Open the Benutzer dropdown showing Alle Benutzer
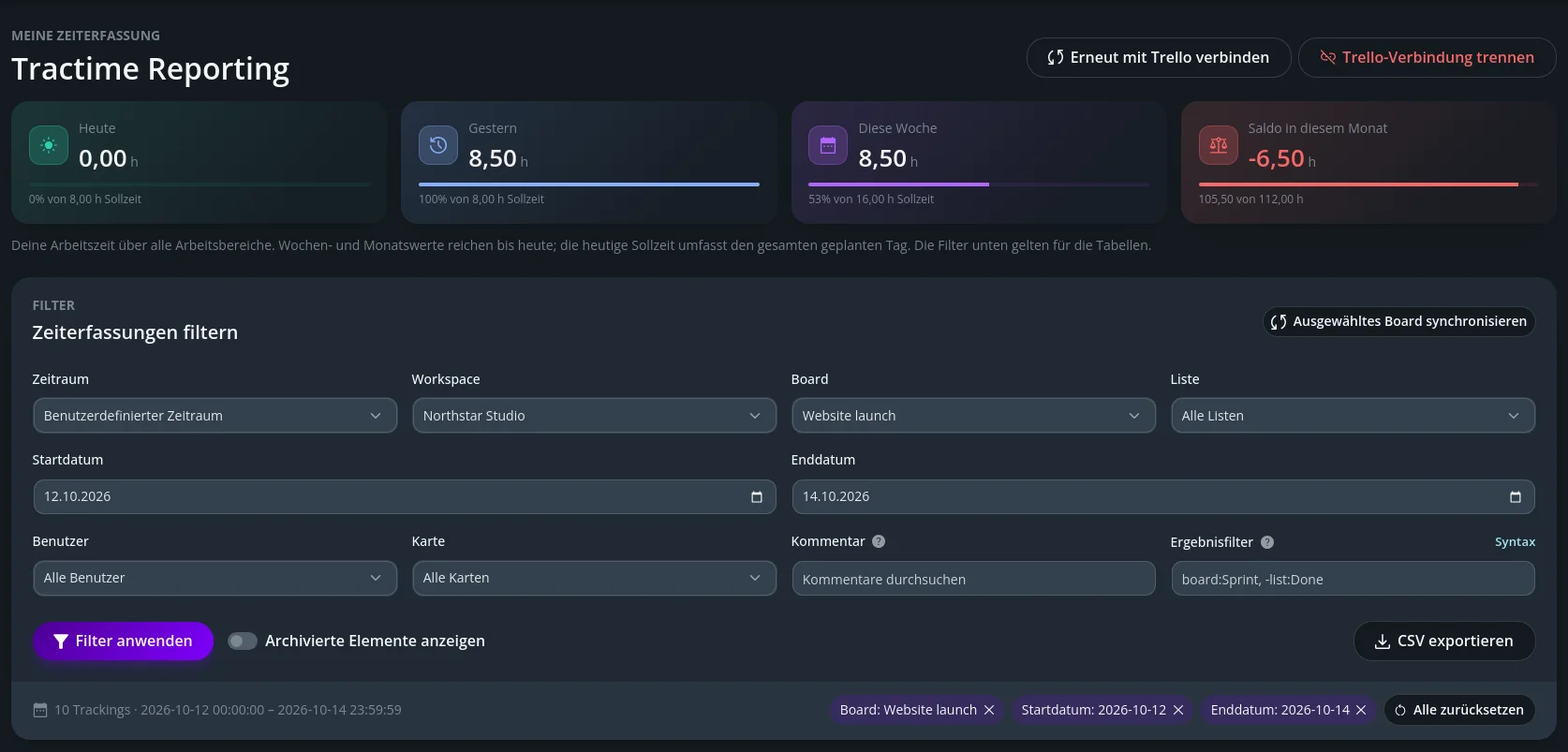 (214, 578)
